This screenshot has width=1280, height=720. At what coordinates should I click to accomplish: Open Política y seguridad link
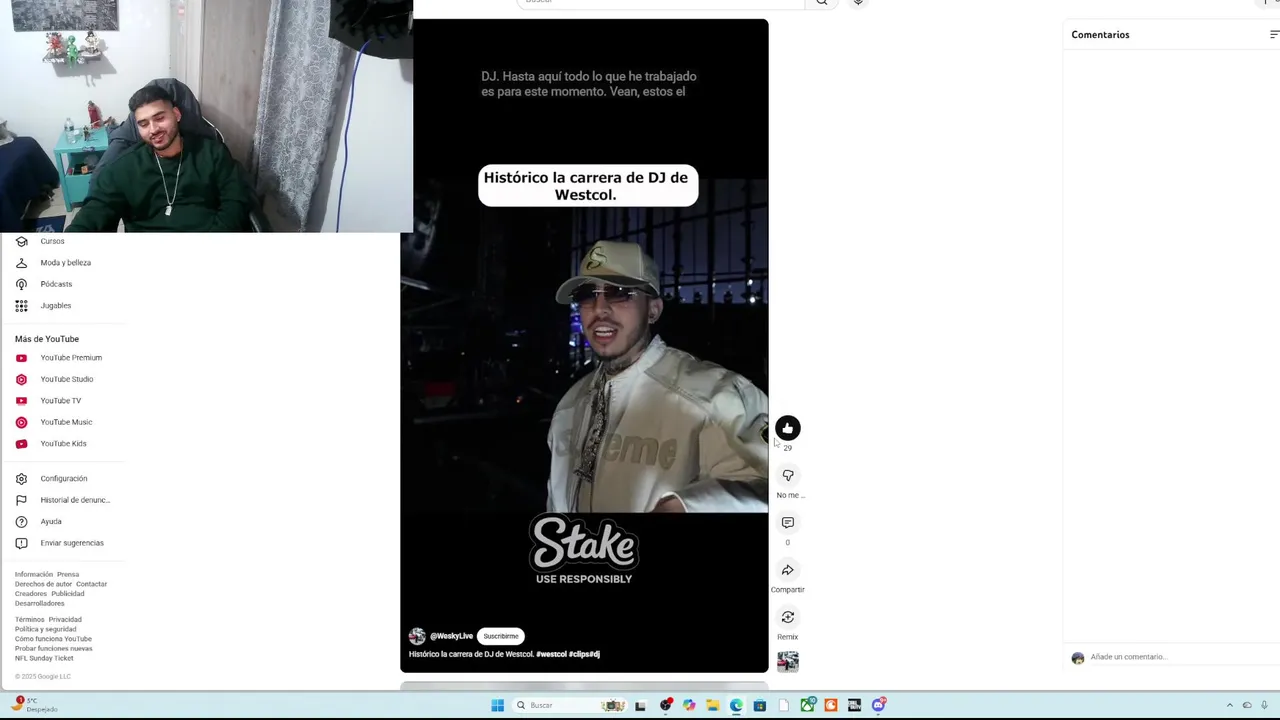46,629
